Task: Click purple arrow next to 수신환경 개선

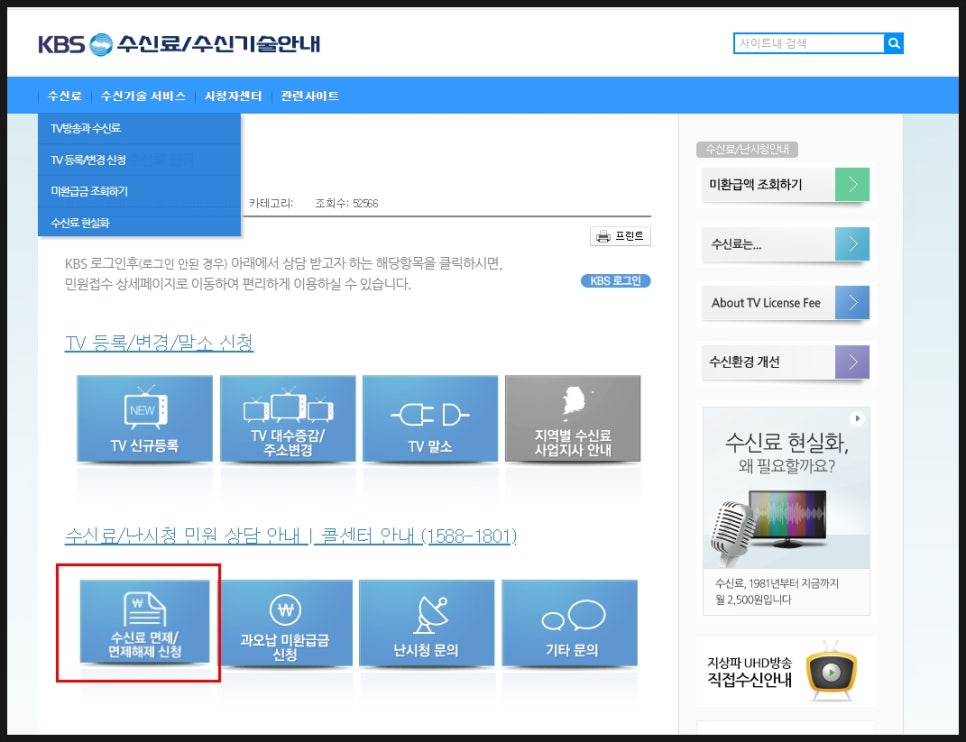Action: 852,362
